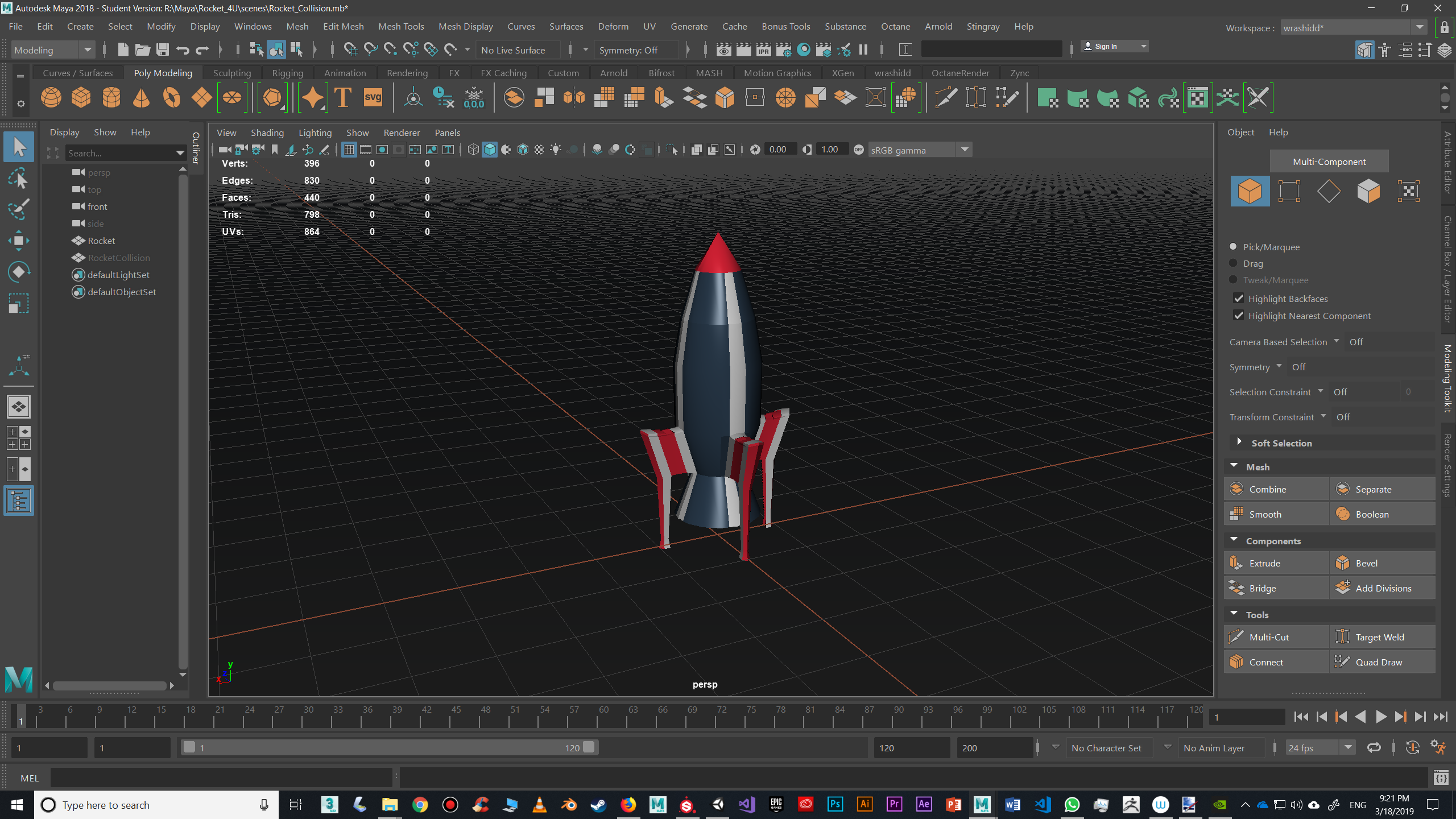
Task: Click the Bevel button
Action: pos(1383,563)
